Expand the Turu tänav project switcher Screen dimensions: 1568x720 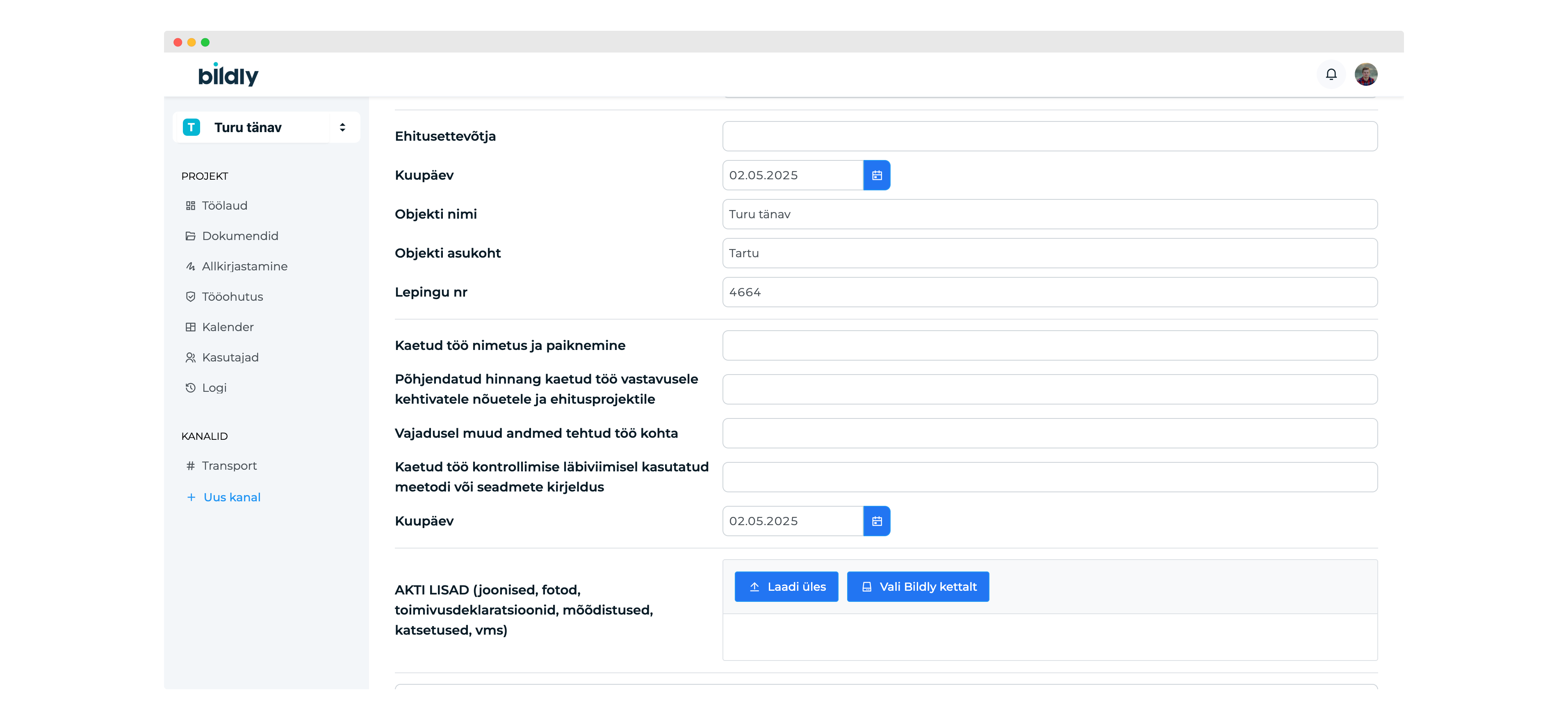[343, 127]
